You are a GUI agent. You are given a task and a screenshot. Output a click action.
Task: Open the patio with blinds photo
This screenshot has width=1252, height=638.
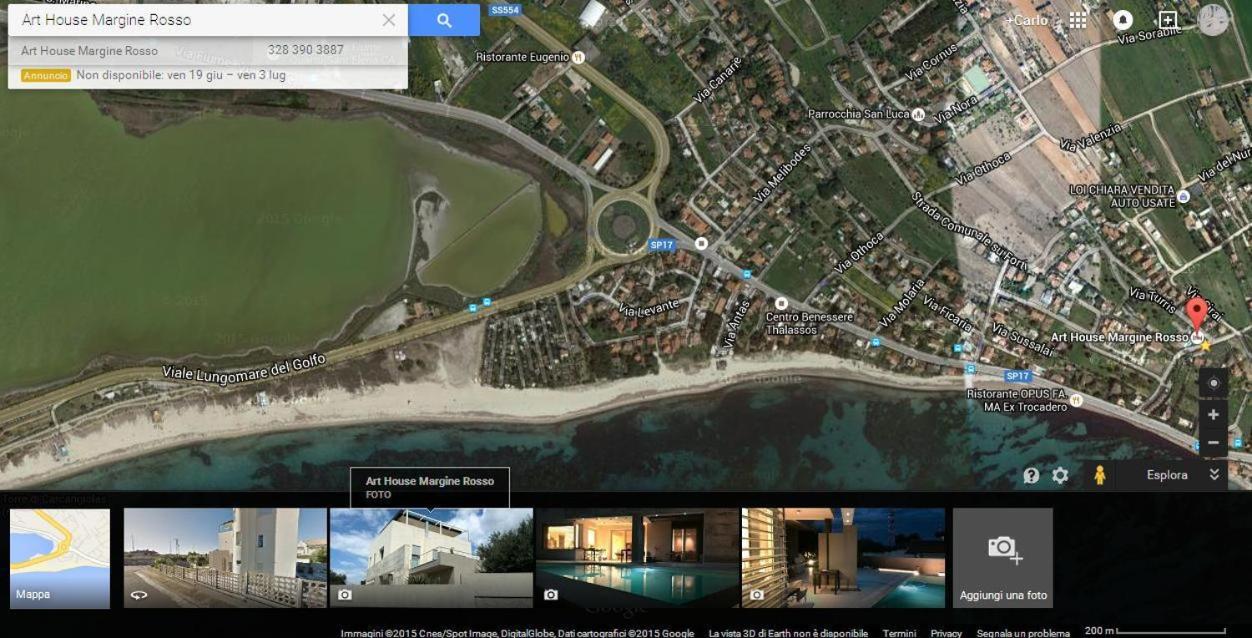[x=843, y=558]
